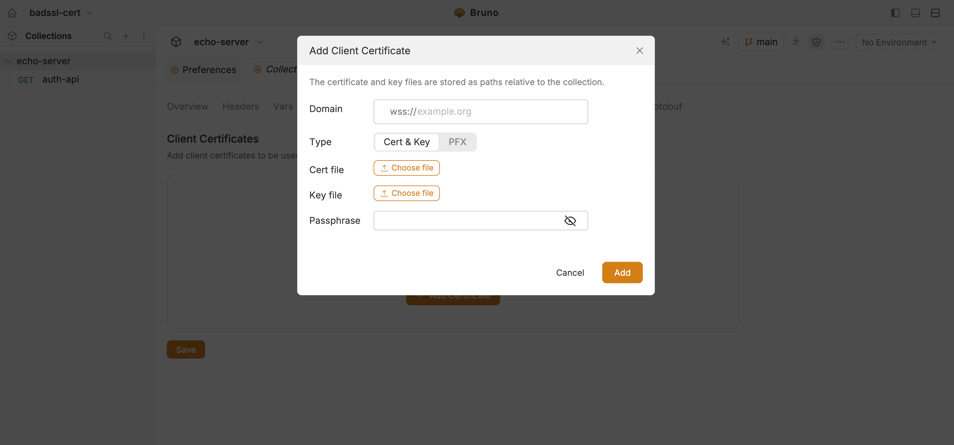Click Add button in dialog
Image resolution: width=954 pixels, height=445 pixels.
[622, 273]
